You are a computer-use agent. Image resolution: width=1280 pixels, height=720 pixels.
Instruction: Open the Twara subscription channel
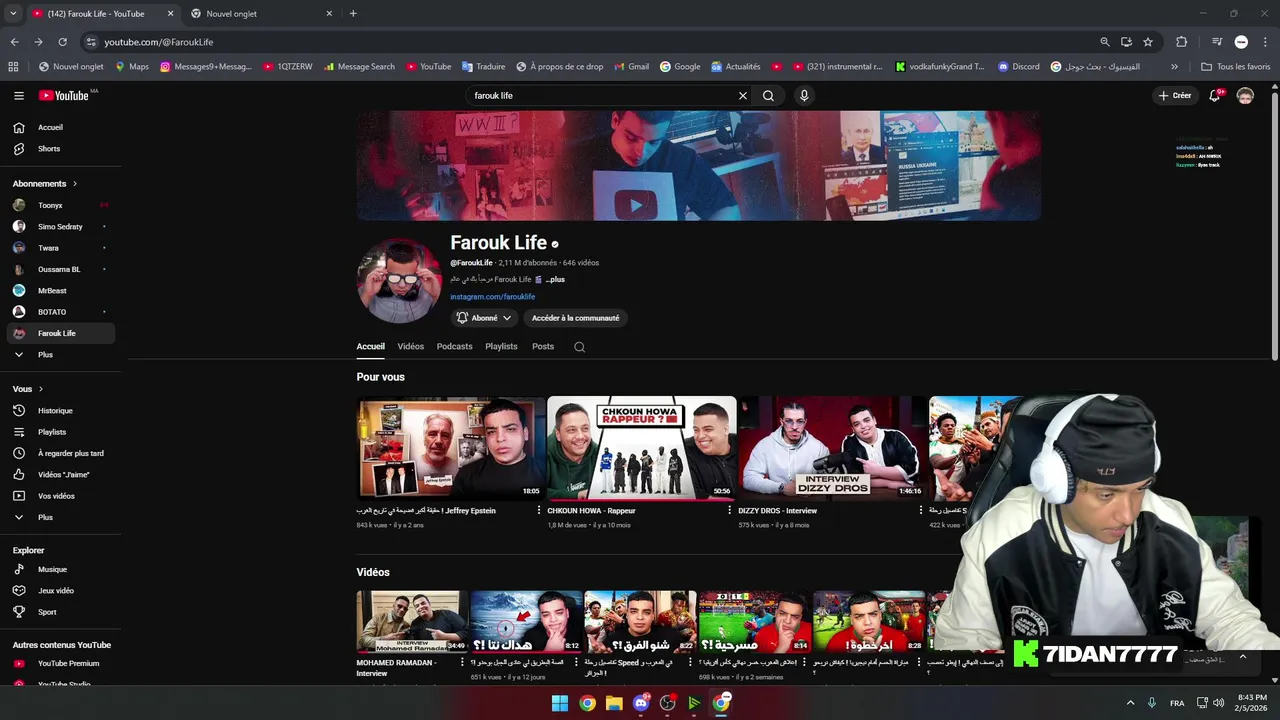tap(60, 248)
